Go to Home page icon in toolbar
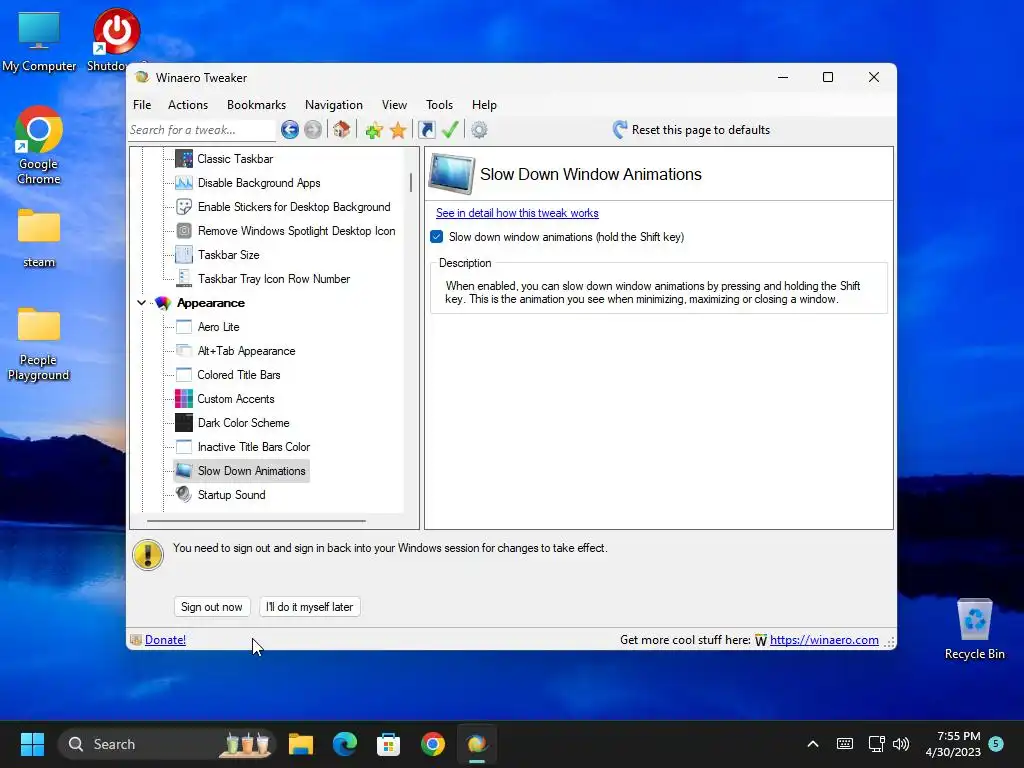 (342, 129)
